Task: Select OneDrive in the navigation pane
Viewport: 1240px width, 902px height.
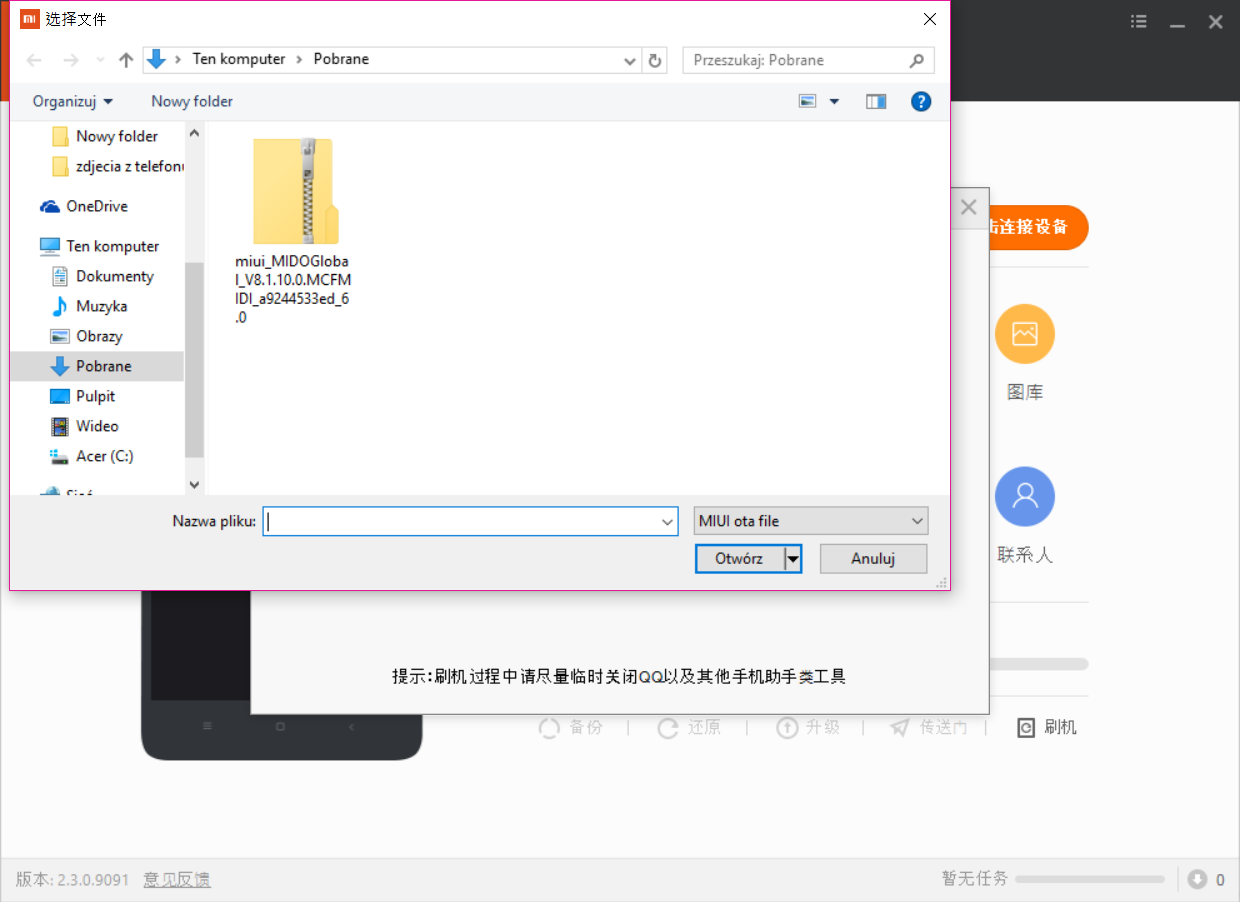Action: [96, 206]
